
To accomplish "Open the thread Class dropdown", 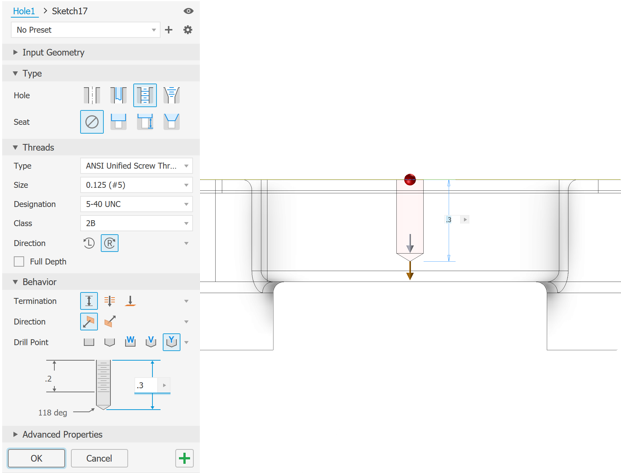I will [137, 223].
